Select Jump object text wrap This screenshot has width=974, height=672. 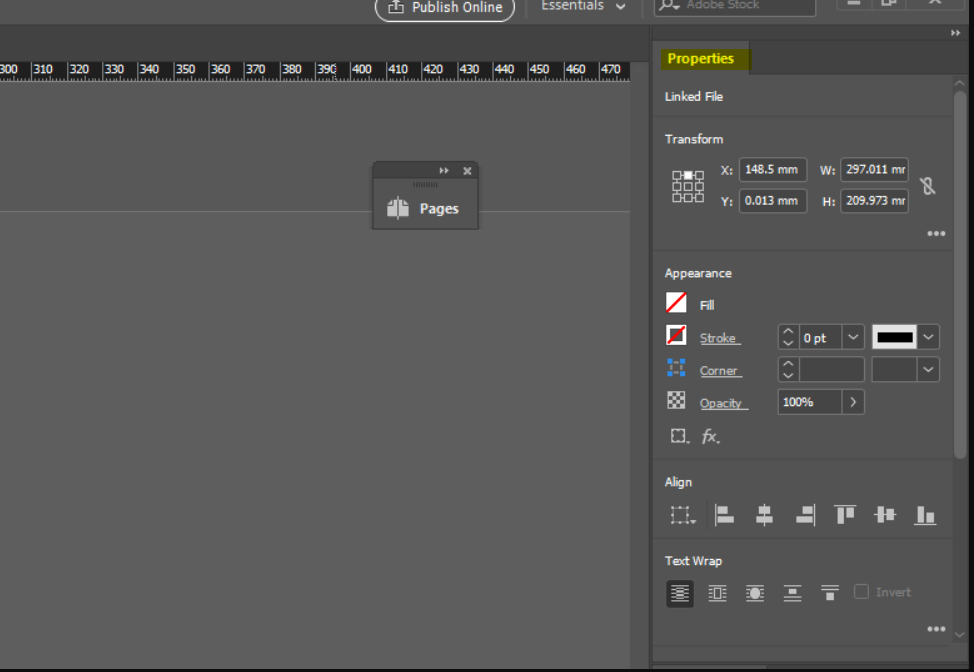792,593
